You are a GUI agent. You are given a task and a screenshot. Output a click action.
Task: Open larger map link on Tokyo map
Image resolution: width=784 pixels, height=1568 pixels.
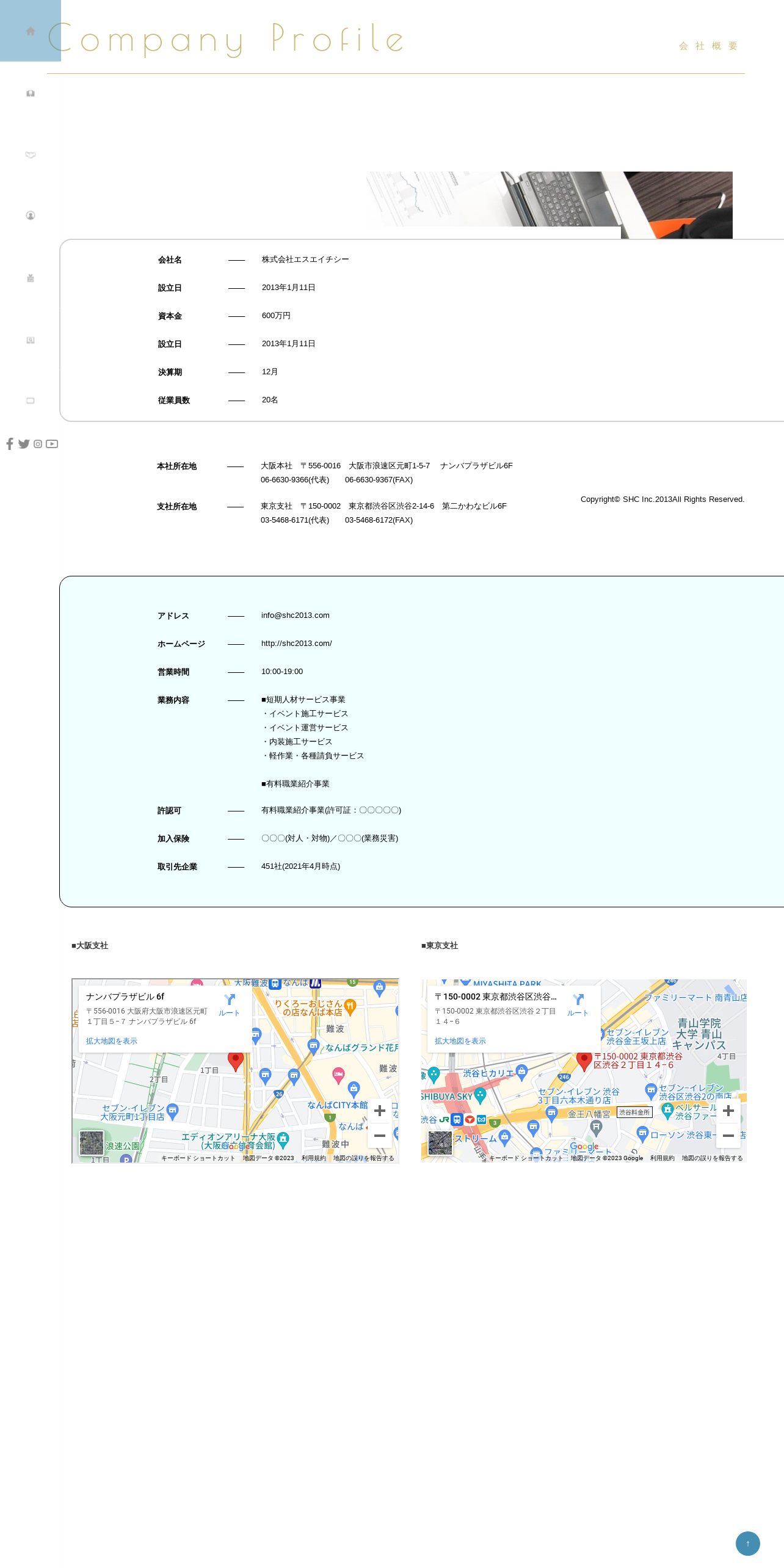click(460, 1041)
